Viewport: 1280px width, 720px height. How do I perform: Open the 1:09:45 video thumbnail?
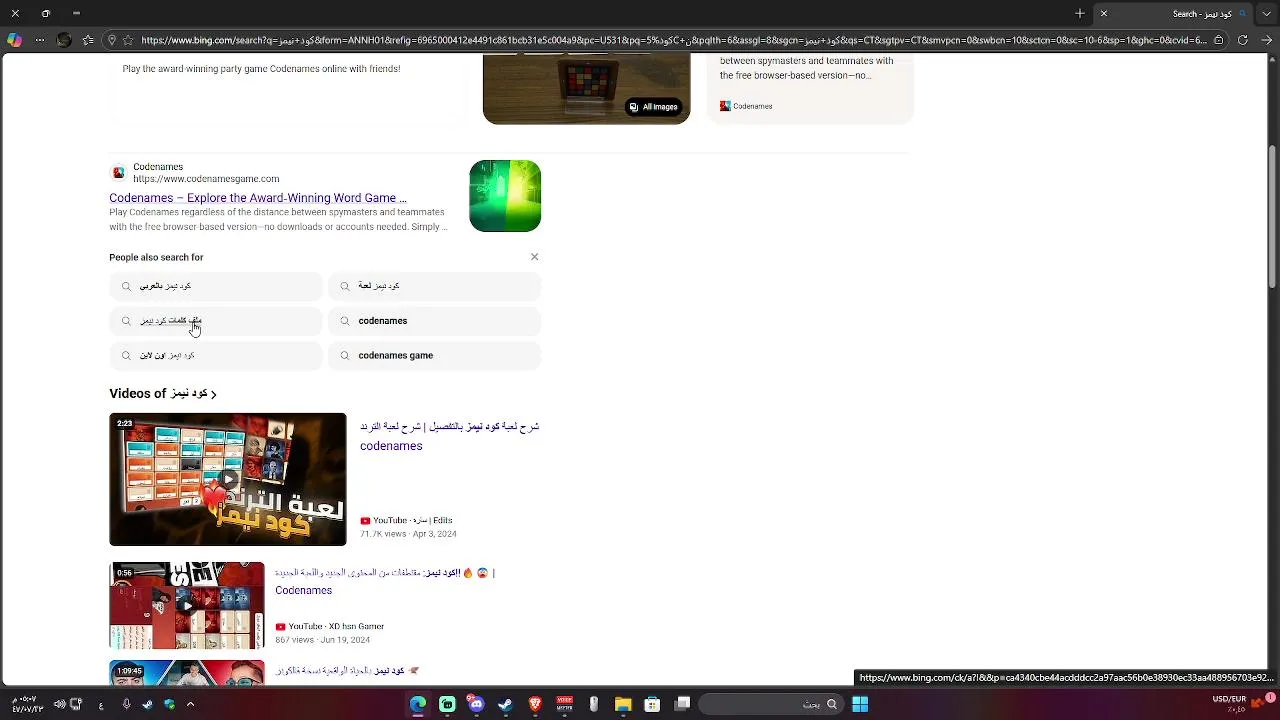pyautogui.click(x=187, y=673)
